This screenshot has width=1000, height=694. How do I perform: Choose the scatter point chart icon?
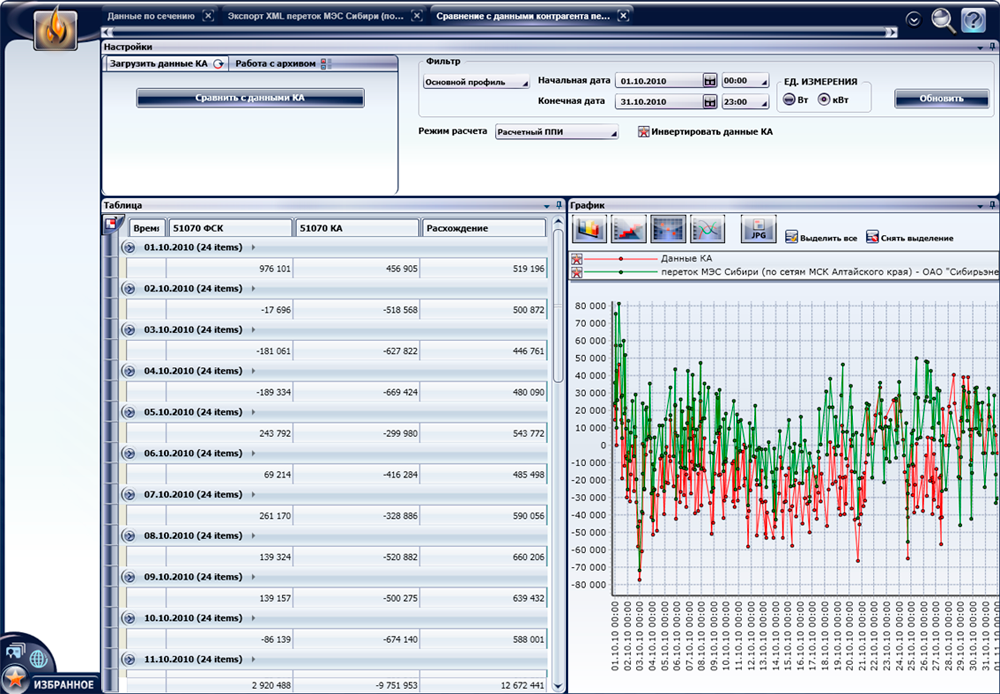(x=668, y=229)
